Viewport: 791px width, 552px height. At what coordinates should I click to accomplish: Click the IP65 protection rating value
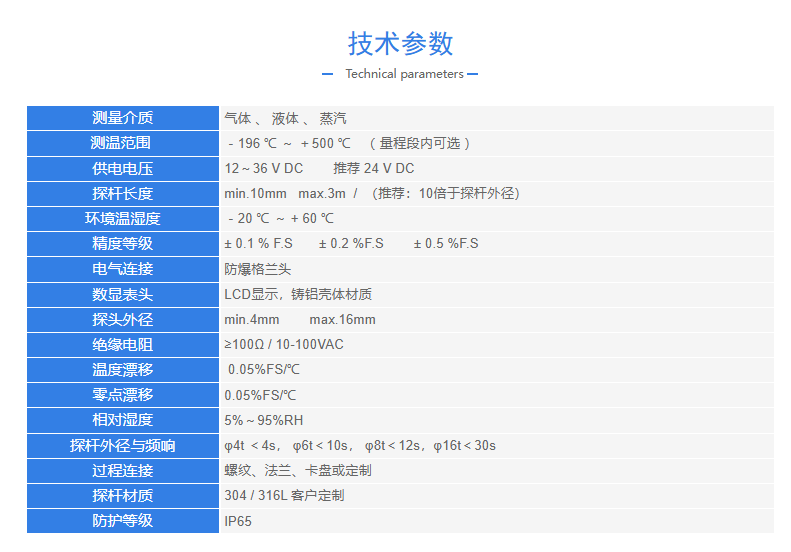pos(238,521)
